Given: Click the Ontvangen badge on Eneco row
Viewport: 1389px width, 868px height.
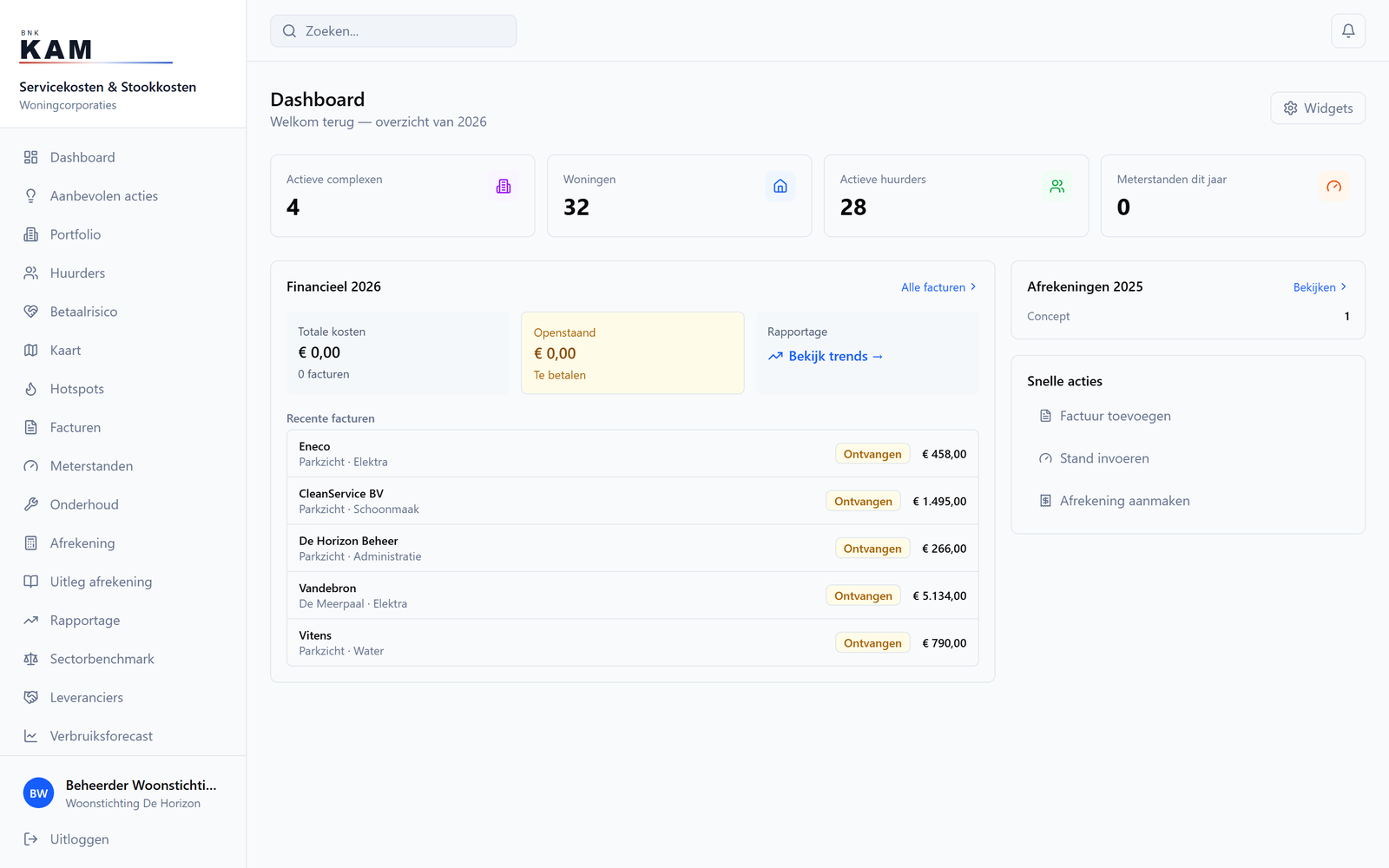Looking at the screenshot, I should (872, 454).
